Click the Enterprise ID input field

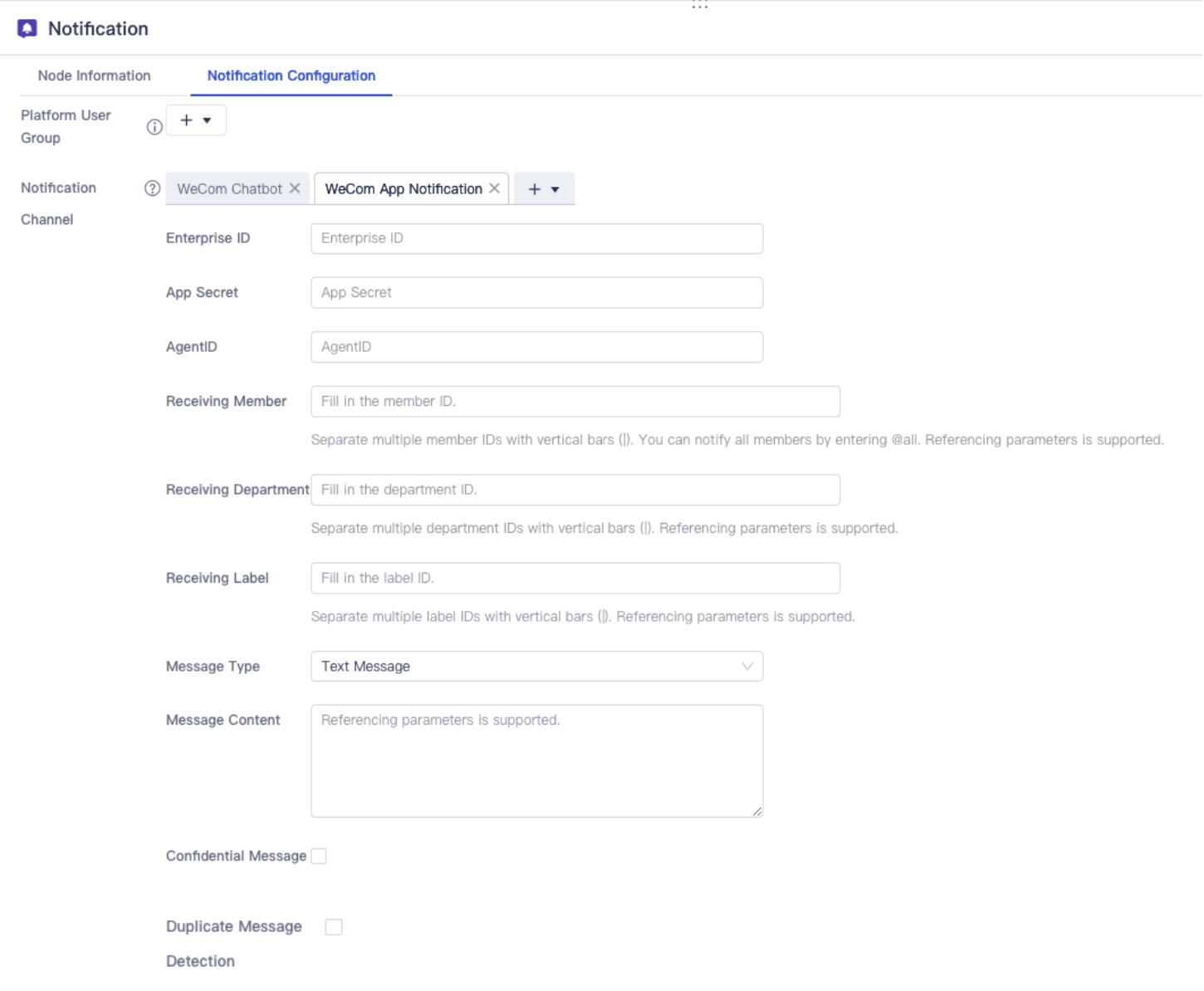pyautogui.click(x=536, y=239)
